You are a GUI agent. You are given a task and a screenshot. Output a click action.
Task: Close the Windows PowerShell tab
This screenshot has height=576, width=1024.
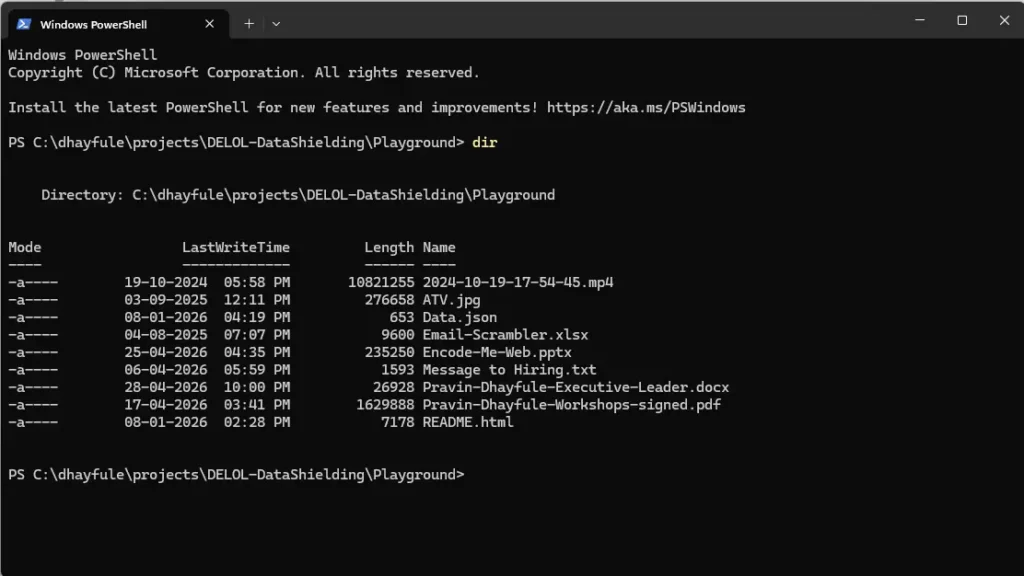209,24
